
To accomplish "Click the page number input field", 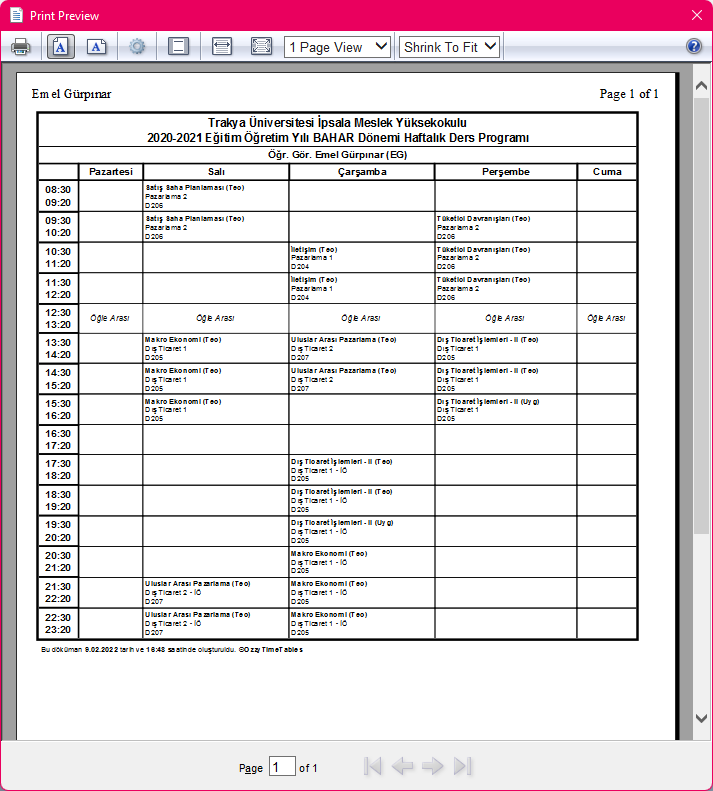I will pyautogui.click(x=282, y=767).
